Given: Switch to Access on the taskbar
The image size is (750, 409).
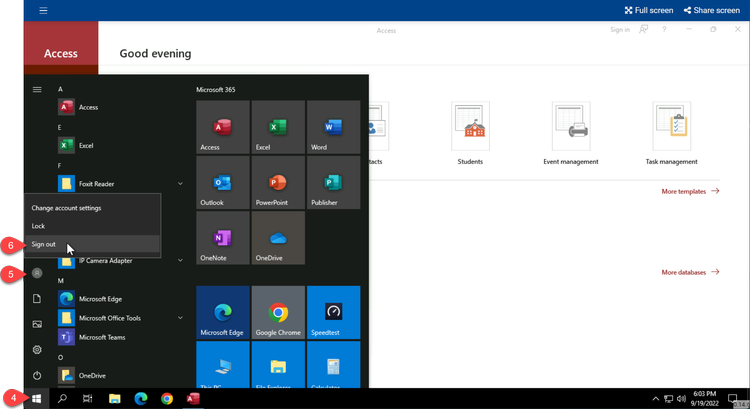Looking at the screenshot, I should pyautogui.click(x=193, y=398).
